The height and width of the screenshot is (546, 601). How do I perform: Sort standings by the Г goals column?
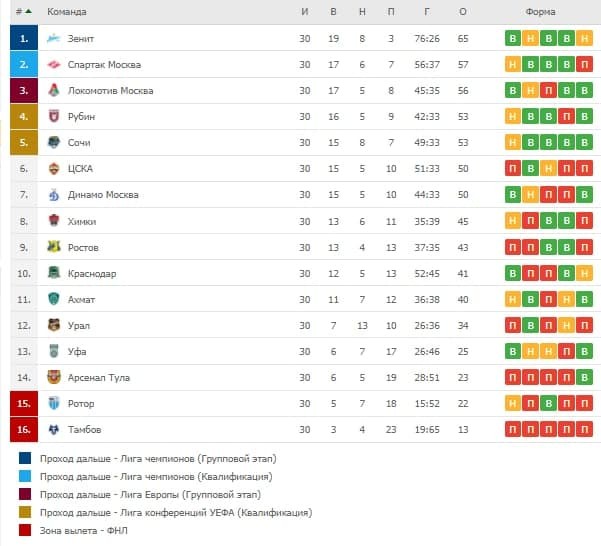pos(427,12)
